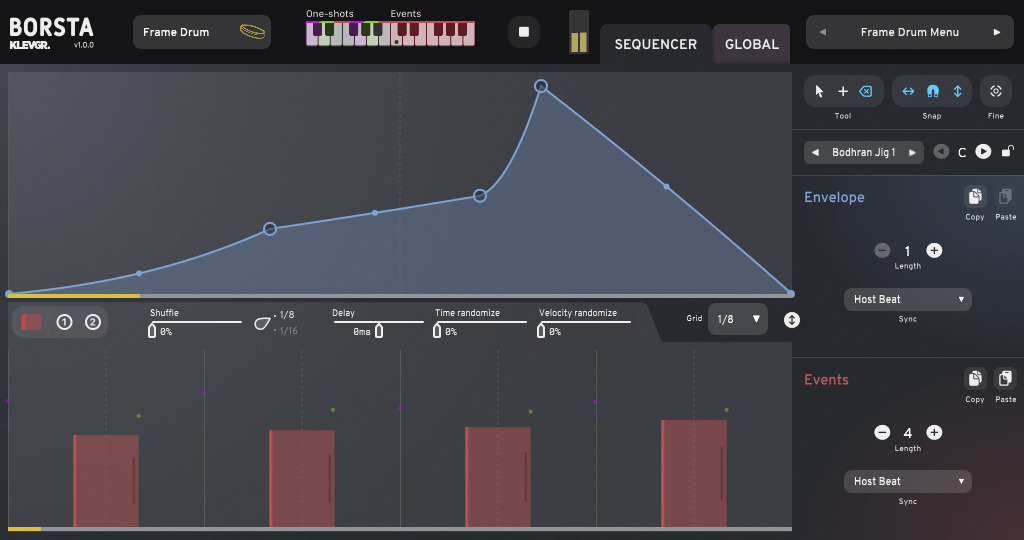Open the Frame Drum Menu
Viewport: 1024px width, 540px height.
[910, 32]
